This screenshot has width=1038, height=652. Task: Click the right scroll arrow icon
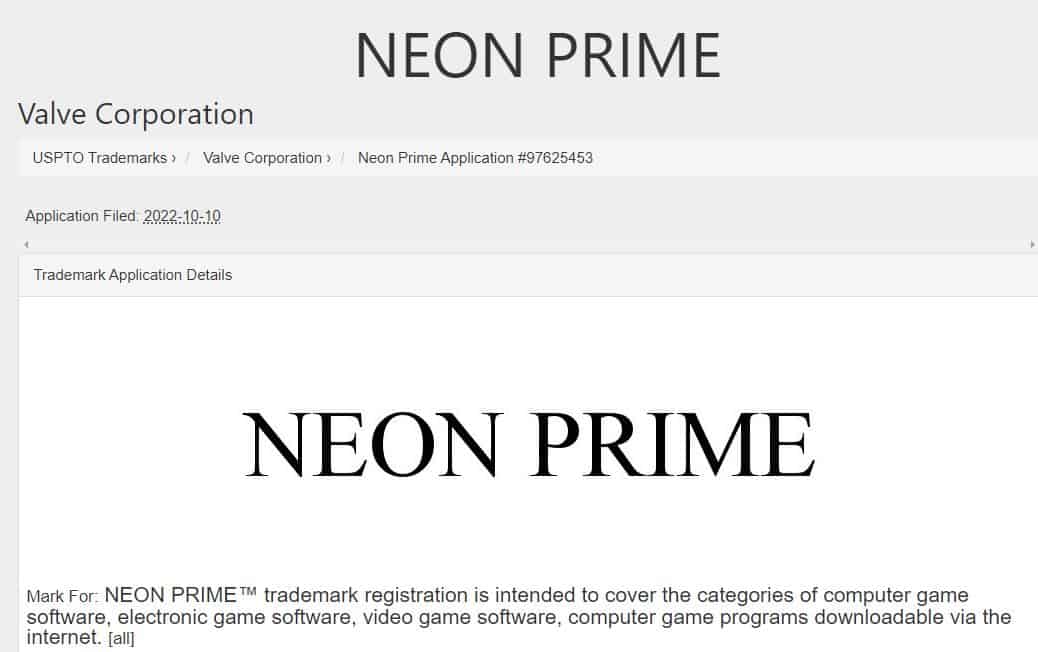pyautogui.click(x=1032, y=245)
